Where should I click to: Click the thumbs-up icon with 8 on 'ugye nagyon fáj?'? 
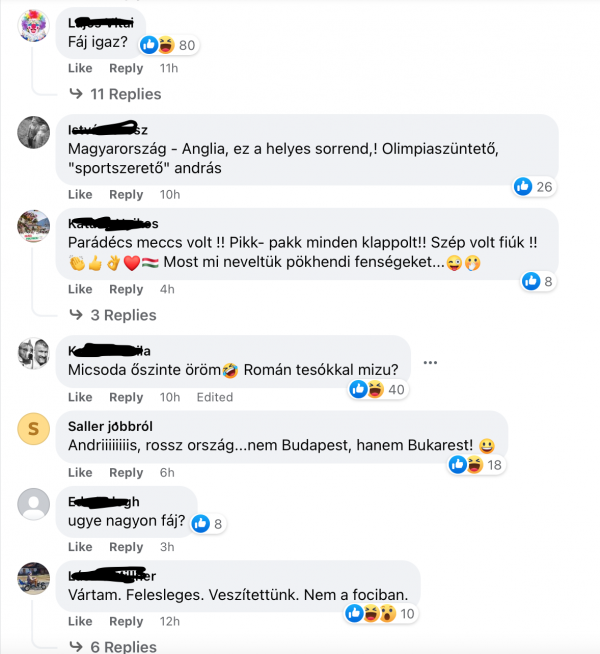(201, 523)
